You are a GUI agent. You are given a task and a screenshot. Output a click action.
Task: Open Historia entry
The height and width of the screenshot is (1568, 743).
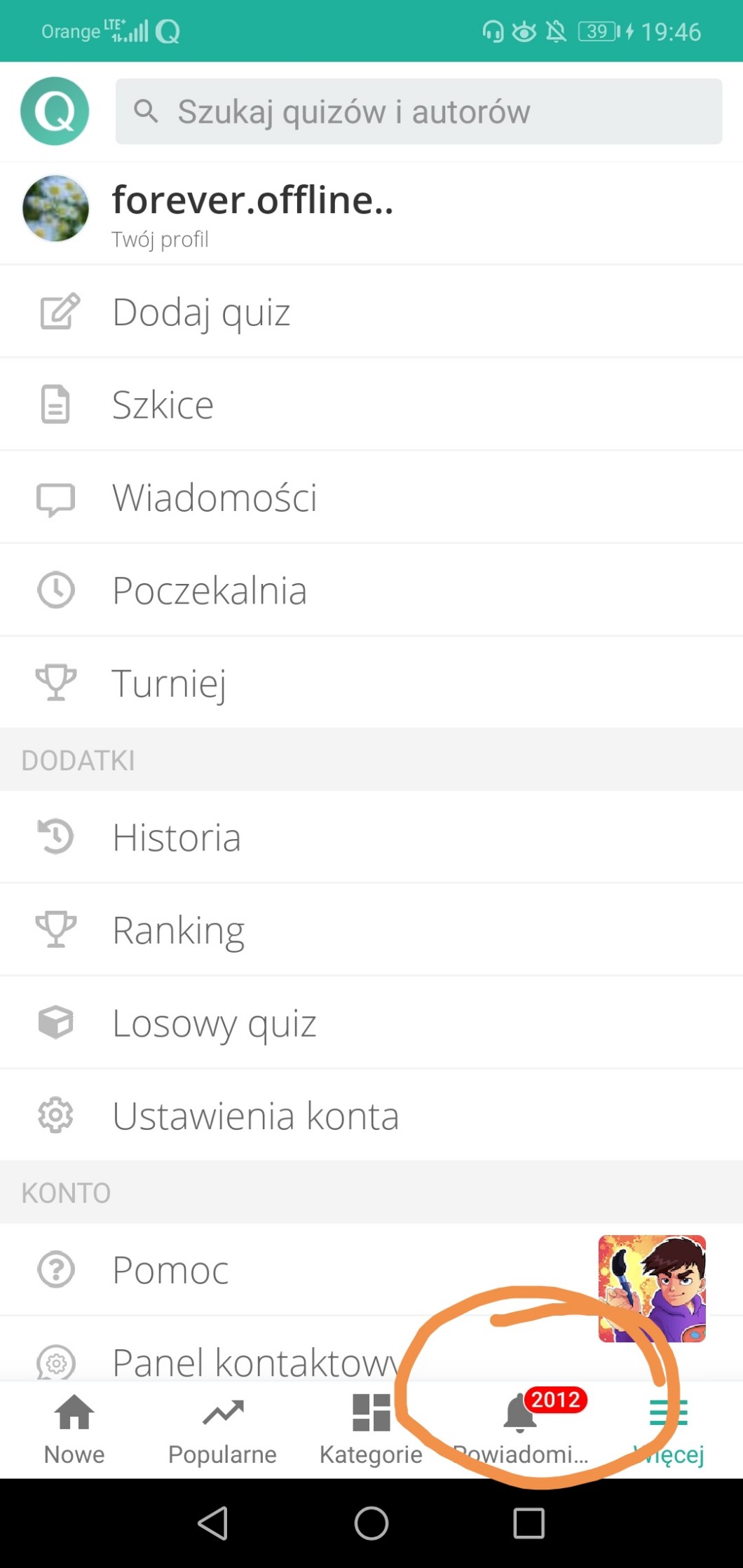(177, 837)
